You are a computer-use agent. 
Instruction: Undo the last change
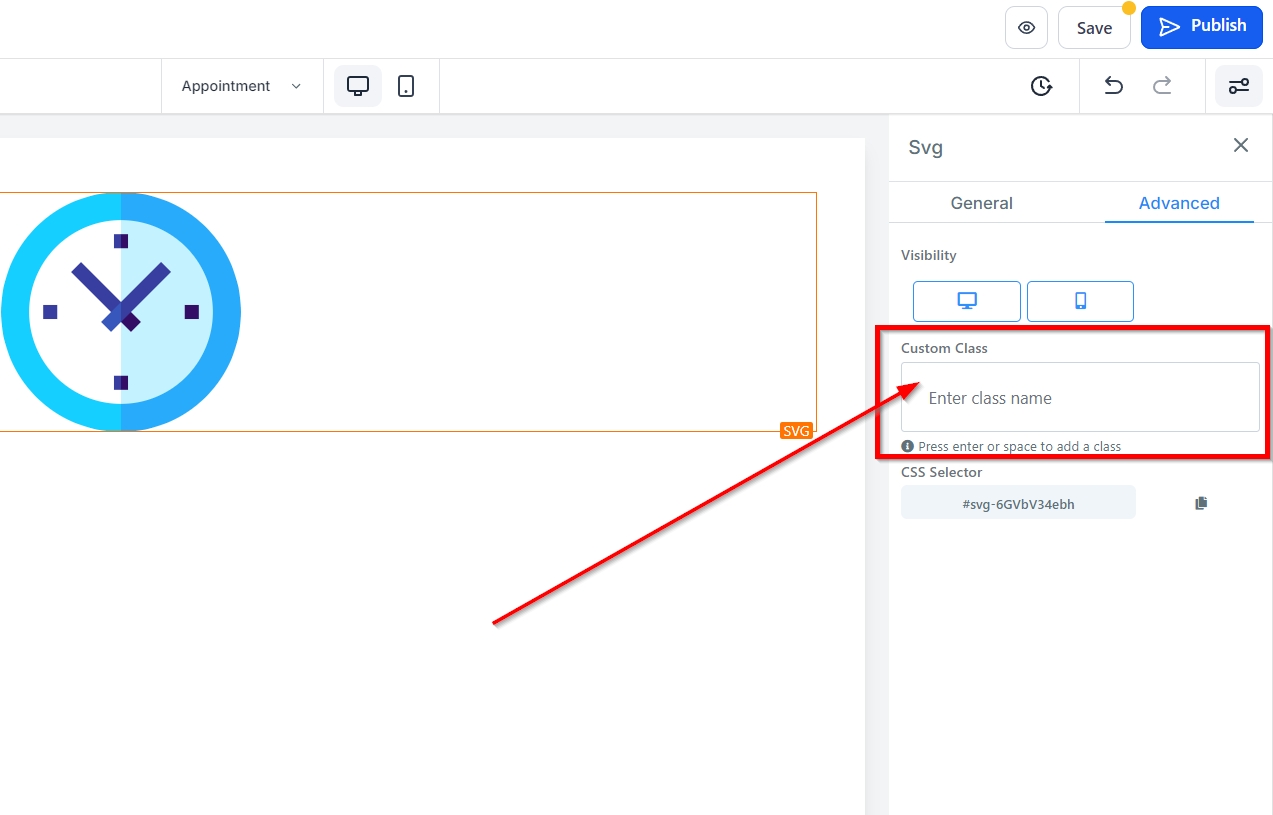coord(1113,86)
